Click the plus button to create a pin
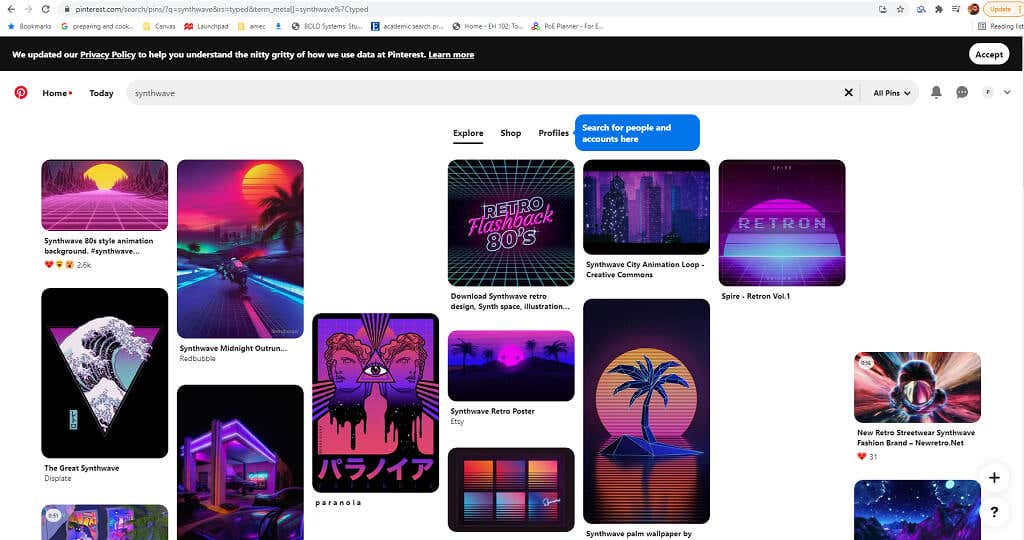1024x540 pixels. (994, 478)
